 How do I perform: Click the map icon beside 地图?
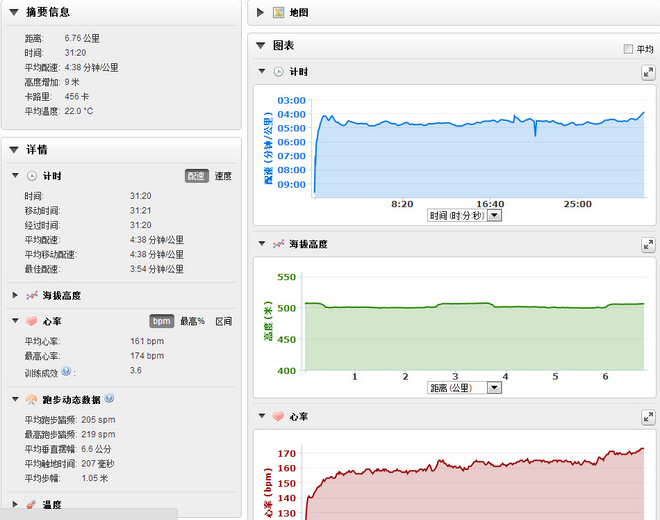(278, 13)
